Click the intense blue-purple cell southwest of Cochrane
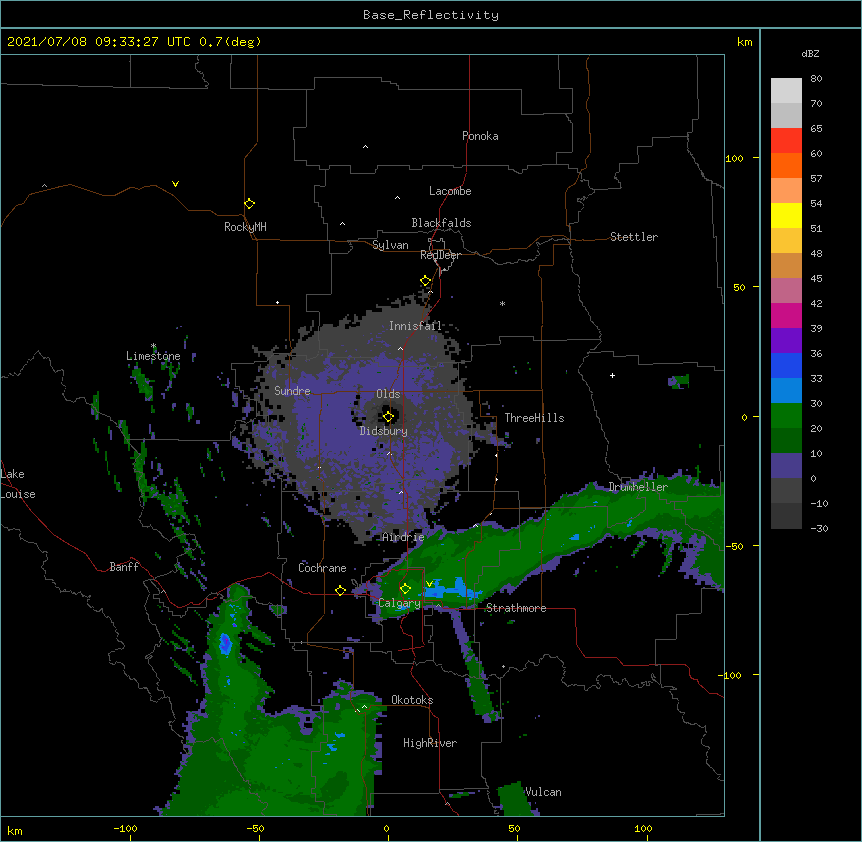This screenshot has height=842, width=862. [x=225, y=643]
